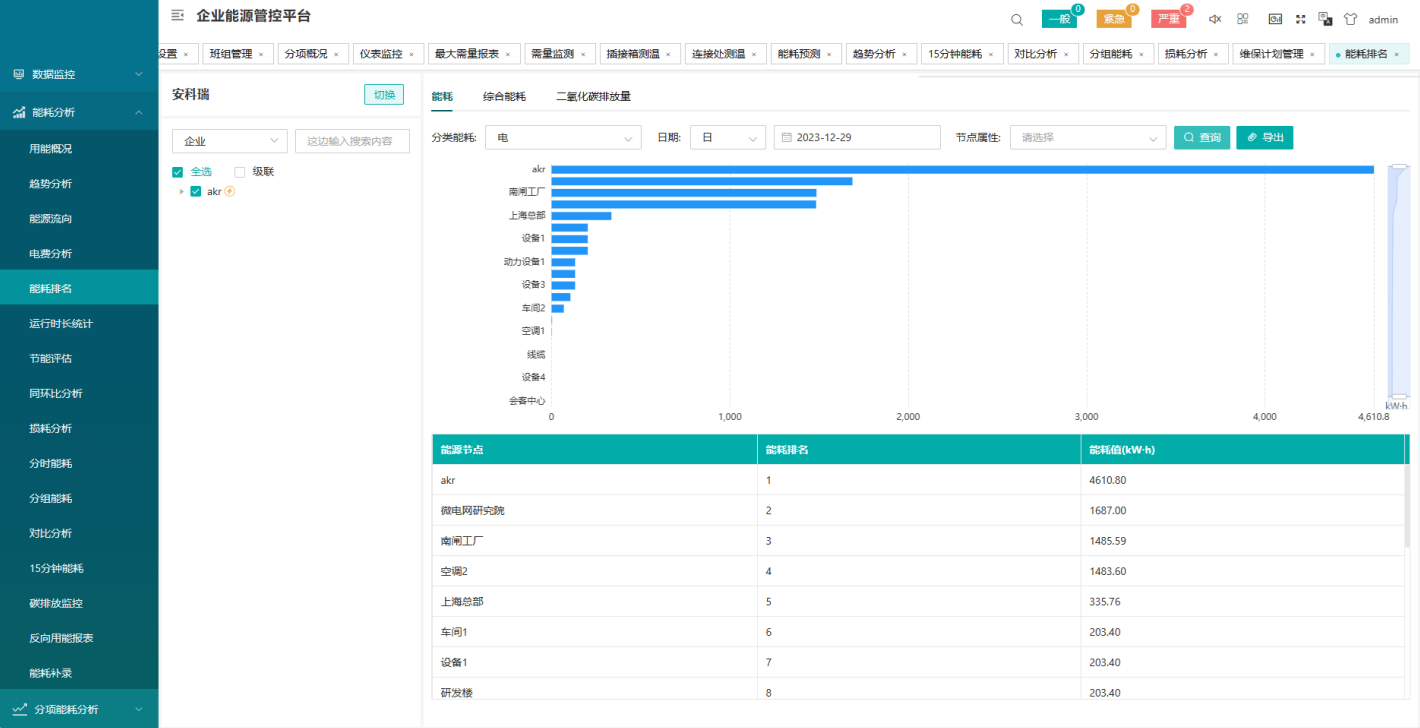Expand the akr tree node arrow

click(x=181, y=191)
